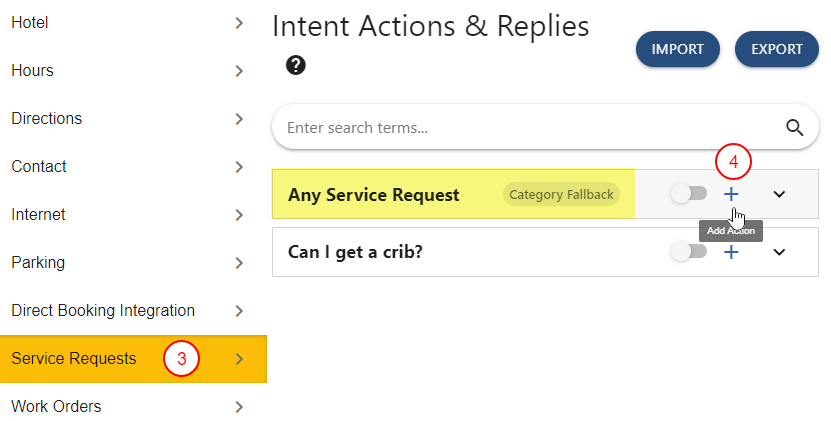Click the help question mark icon
Screen dimensions: 831x421
pos(295,66)
